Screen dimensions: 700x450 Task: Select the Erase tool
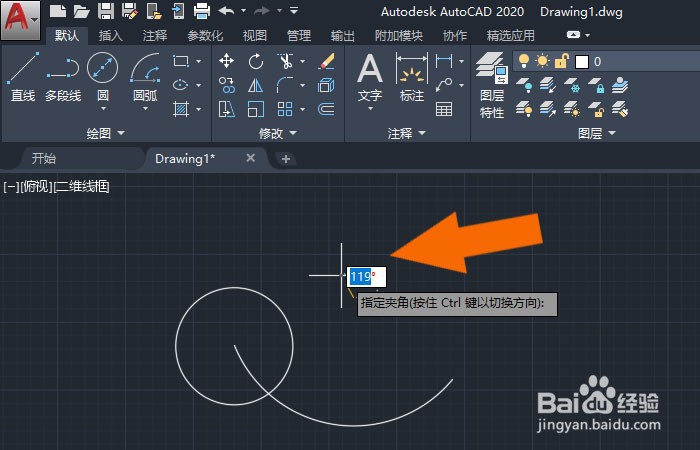click(x=327, y=61)
